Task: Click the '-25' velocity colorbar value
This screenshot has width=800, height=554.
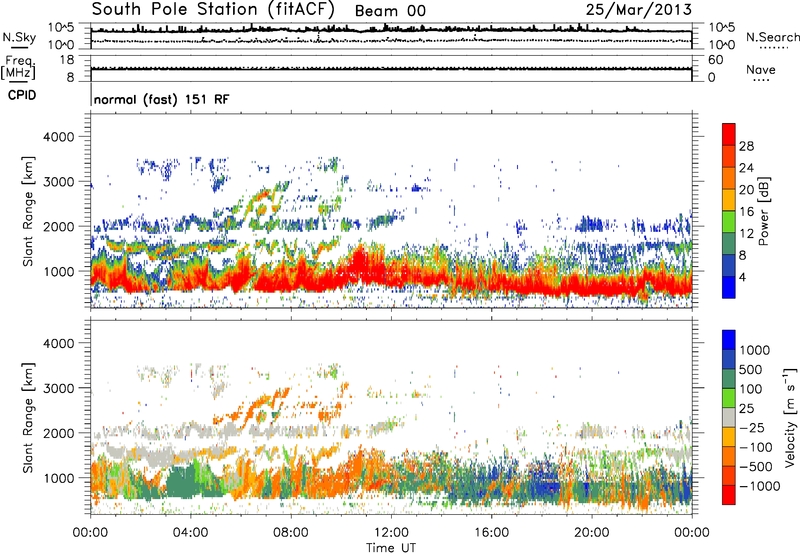Action: tap(751, 427)
